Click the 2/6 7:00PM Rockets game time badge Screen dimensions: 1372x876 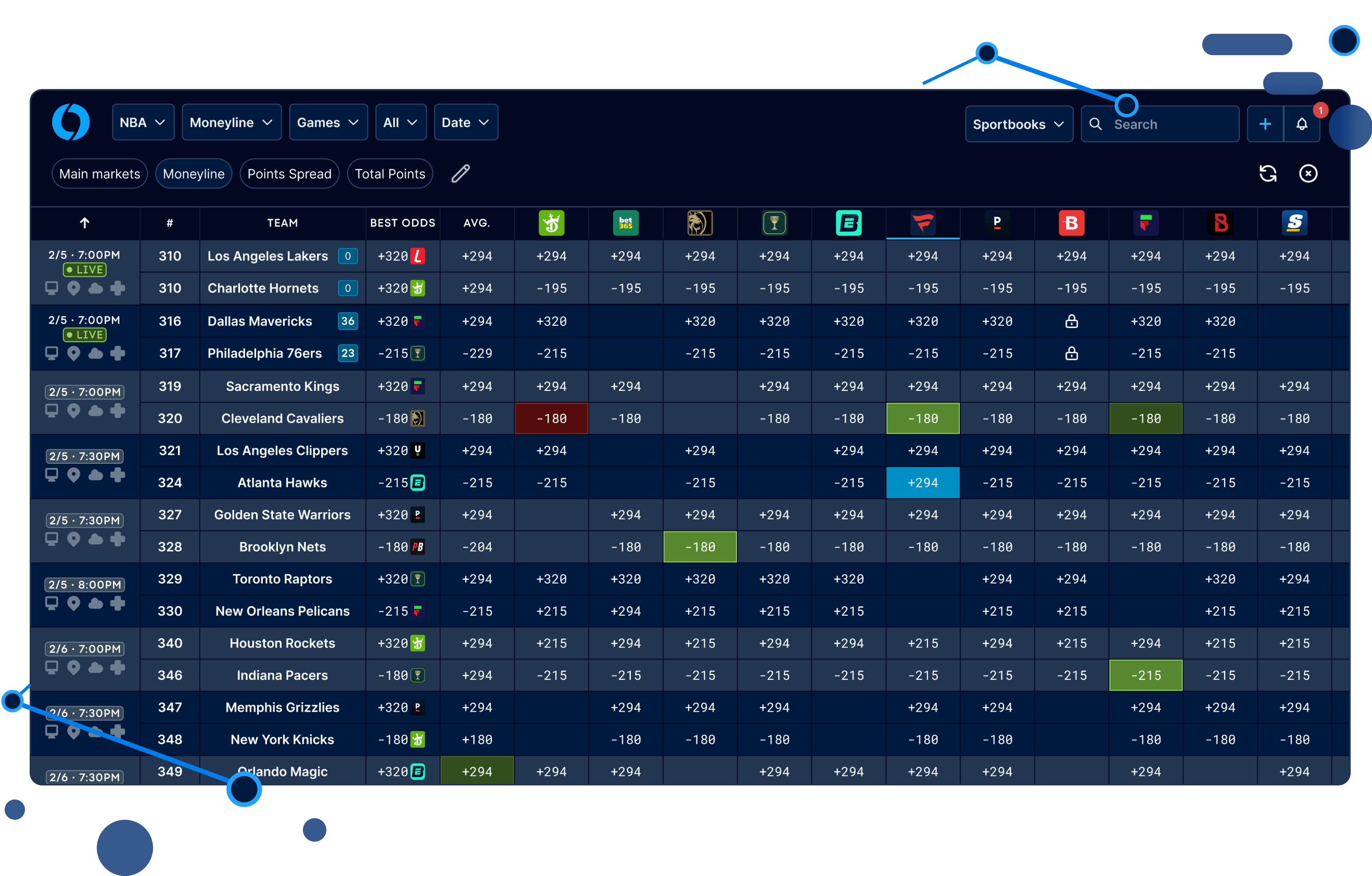85,649
